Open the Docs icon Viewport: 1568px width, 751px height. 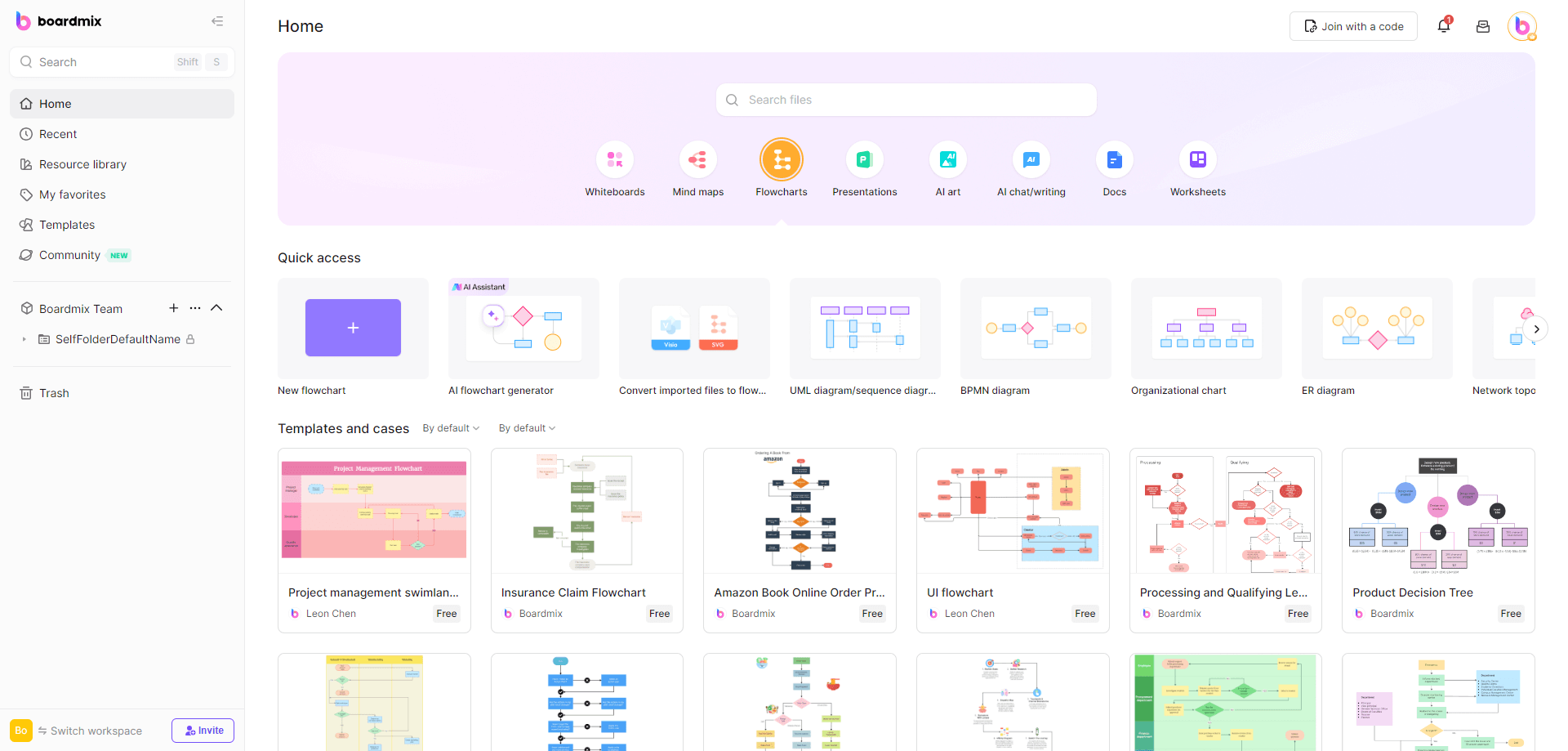[x=1115, y=159]
